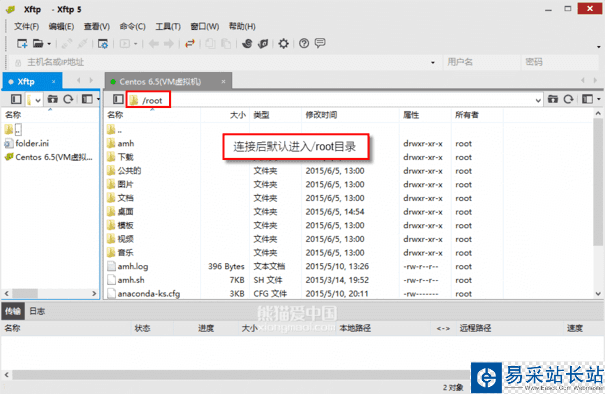Toggle the local pane folder tree icon
The height and width of the screenshot is (394, 605).
(x=16, y=100)
